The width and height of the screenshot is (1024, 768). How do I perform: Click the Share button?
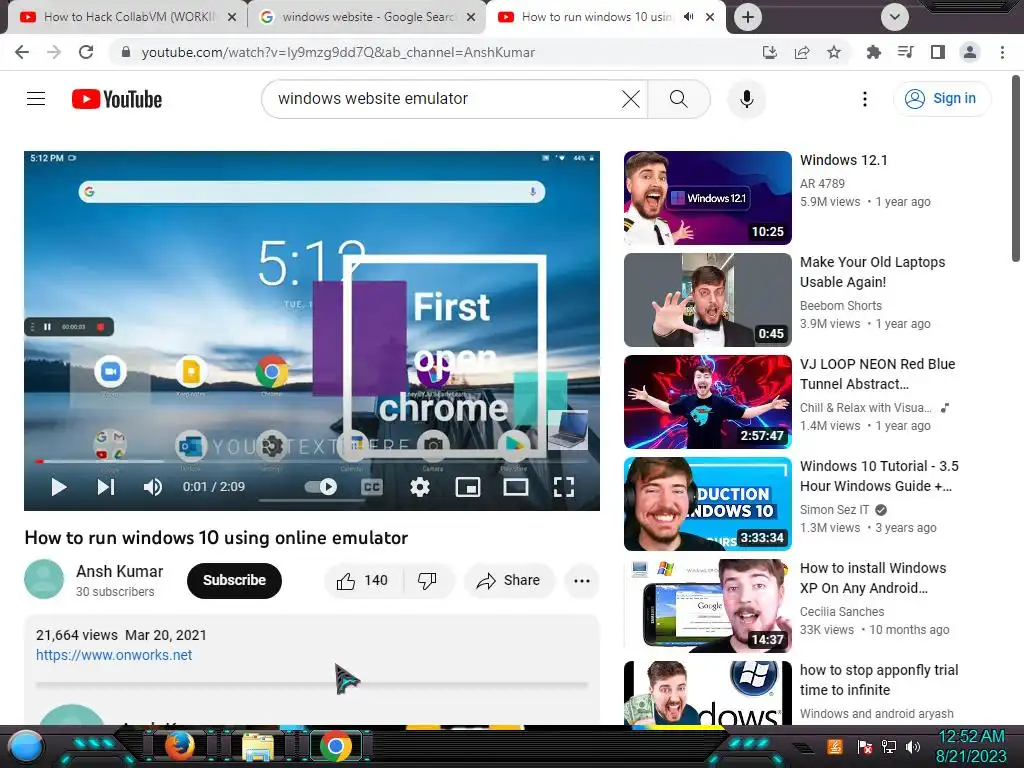point(509,581)
